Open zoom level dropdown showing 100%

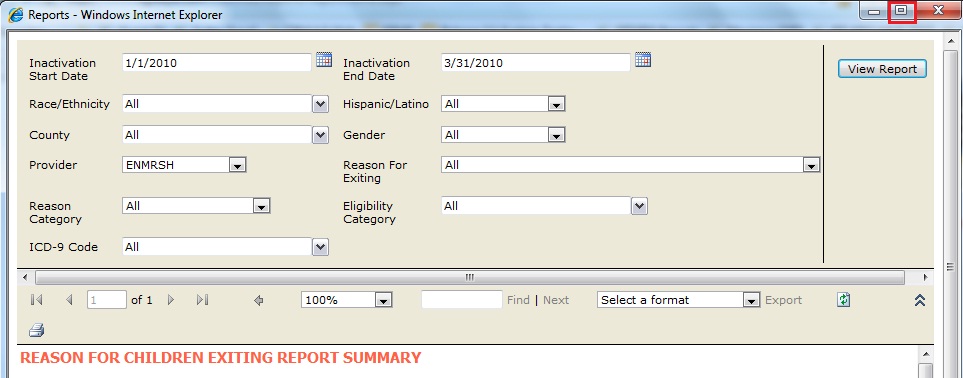384,300
